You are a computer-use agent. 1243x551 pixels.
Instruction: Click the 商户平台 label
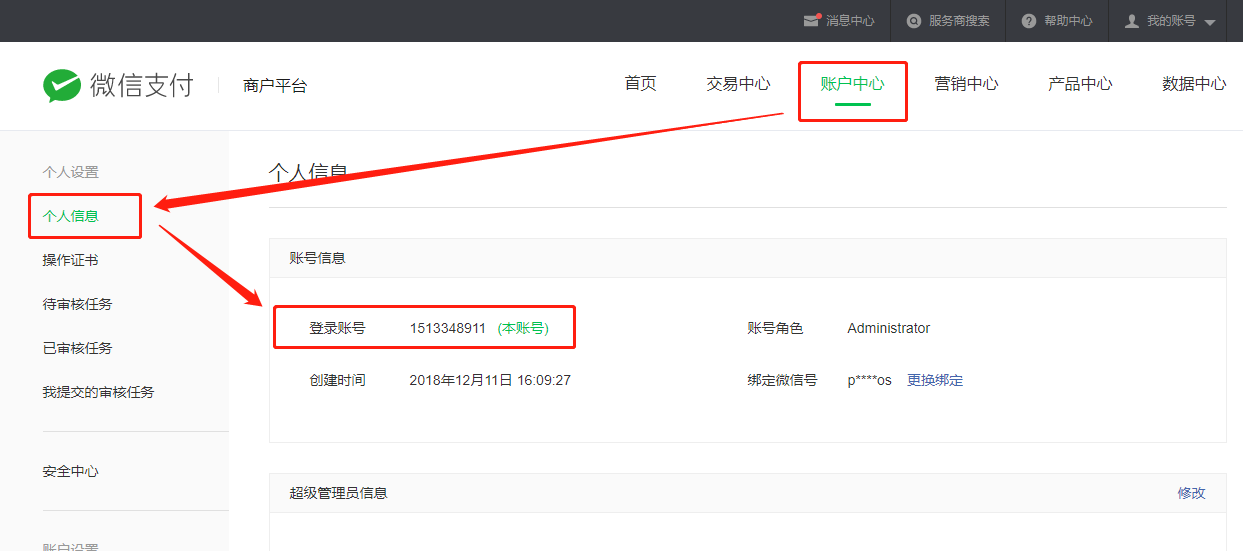(275, 86)
